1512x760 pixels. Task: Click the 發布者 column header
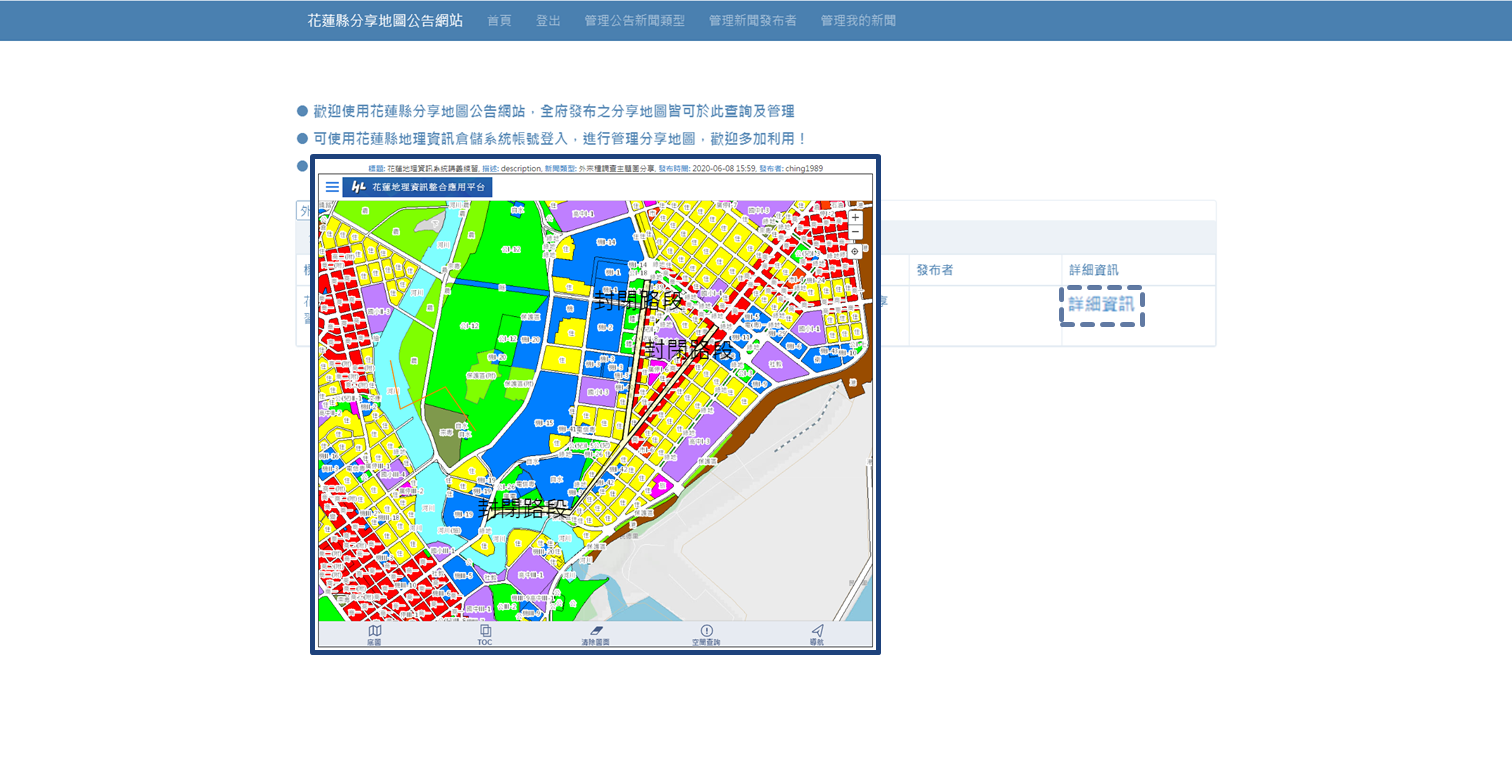[934, 270]
